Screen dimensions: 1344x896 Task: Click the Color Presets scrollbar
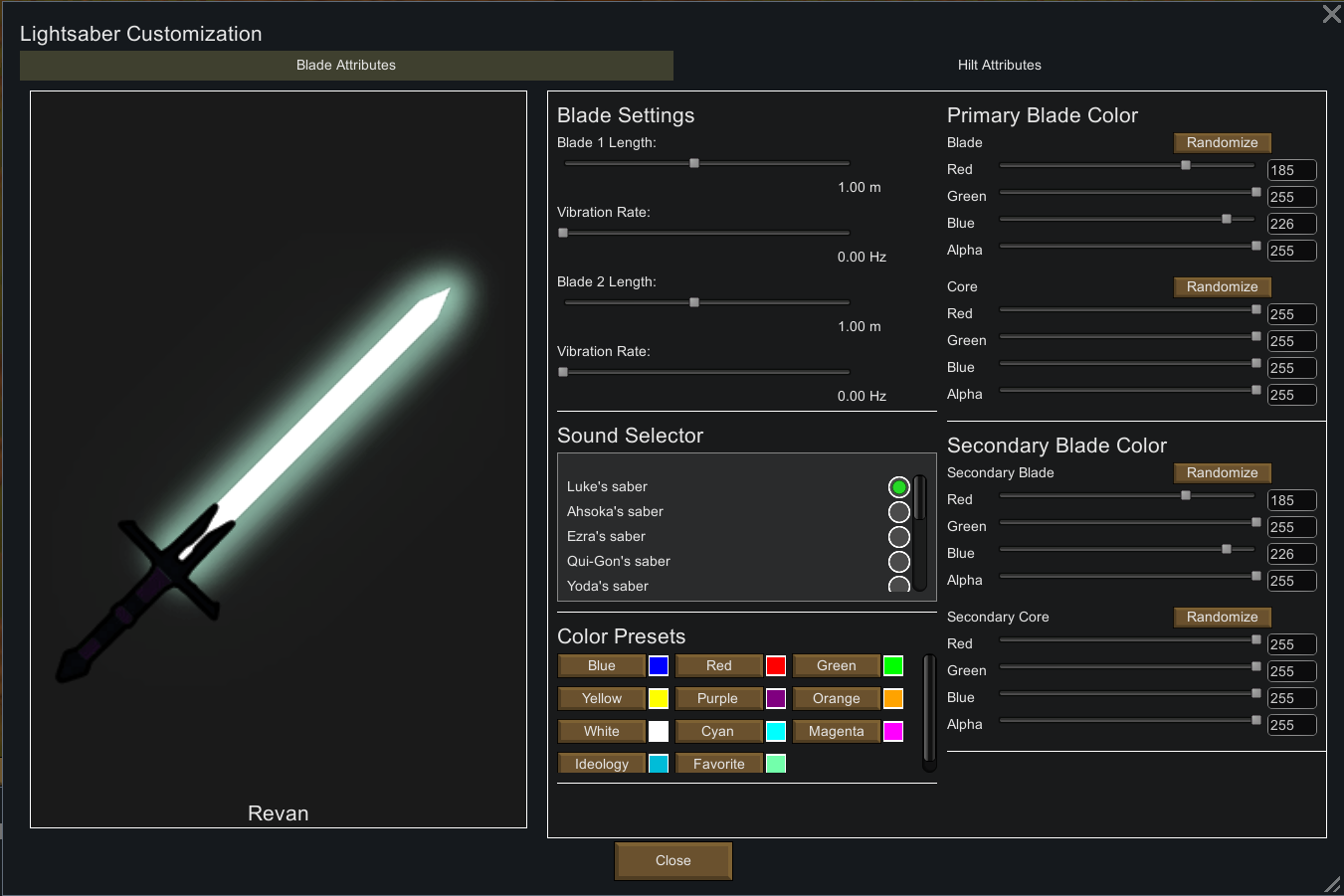[x=929, y=712]
